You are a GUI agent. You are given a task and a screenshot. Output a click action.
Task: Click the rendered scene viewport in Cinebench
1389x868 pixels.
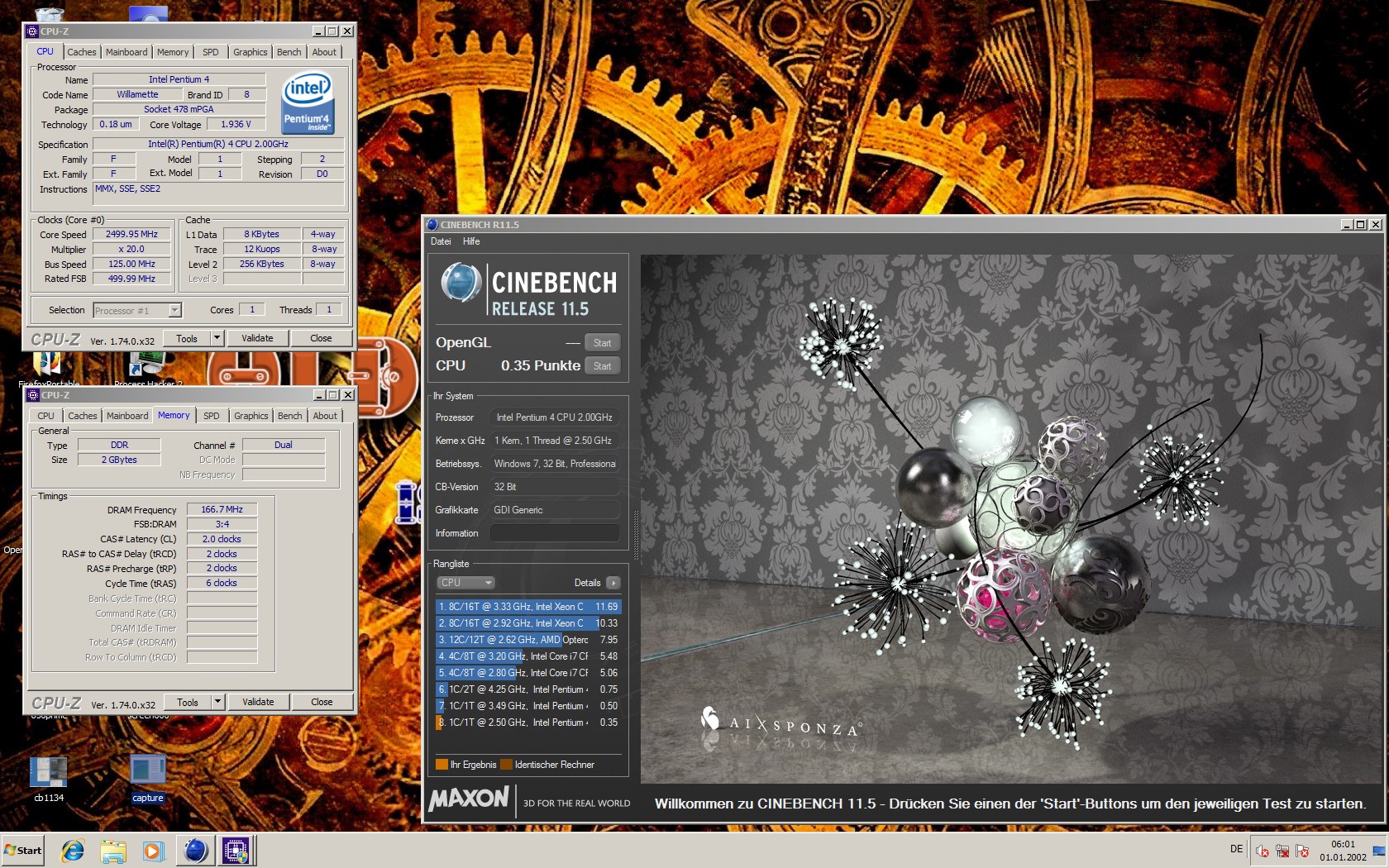1011,518
